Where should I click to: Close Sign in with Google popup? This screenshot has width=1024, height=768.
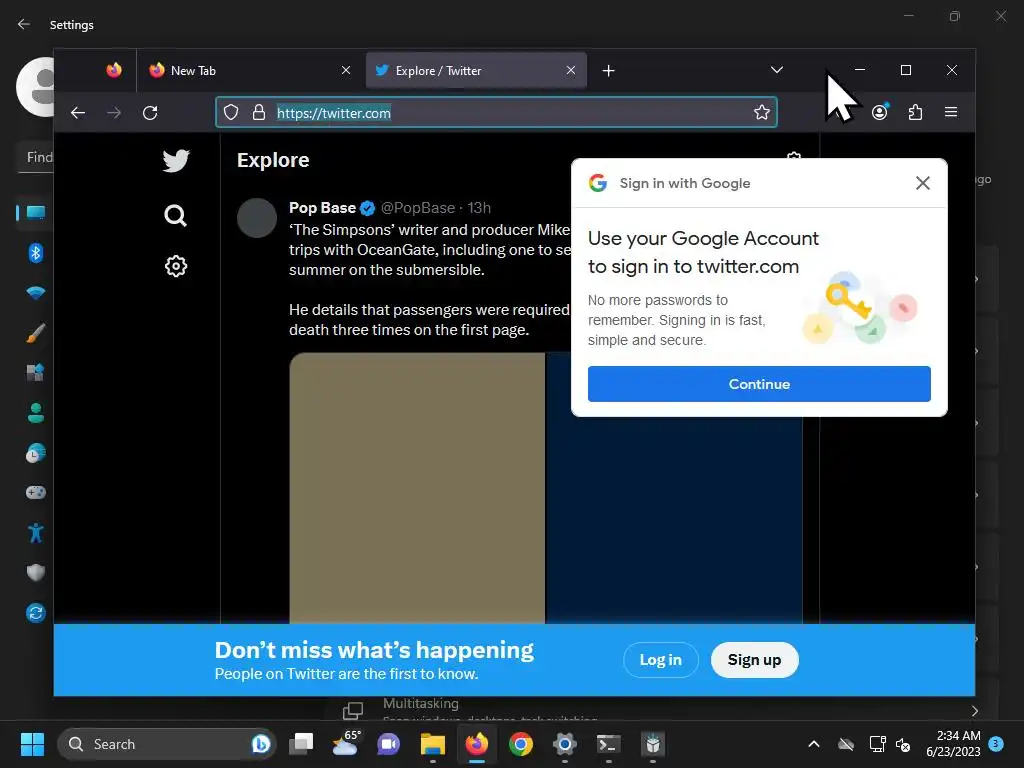[x=922, y=183]
